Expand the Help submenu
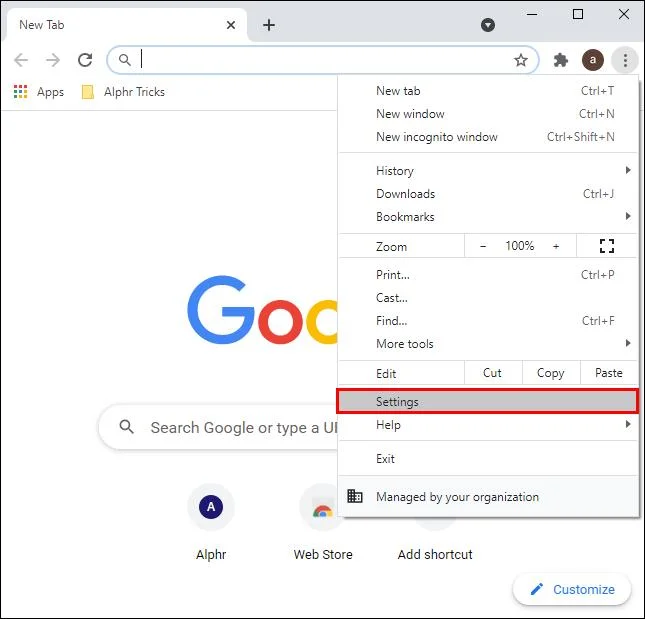The height and width of the screenshot is (619, 645). [488, 424]
